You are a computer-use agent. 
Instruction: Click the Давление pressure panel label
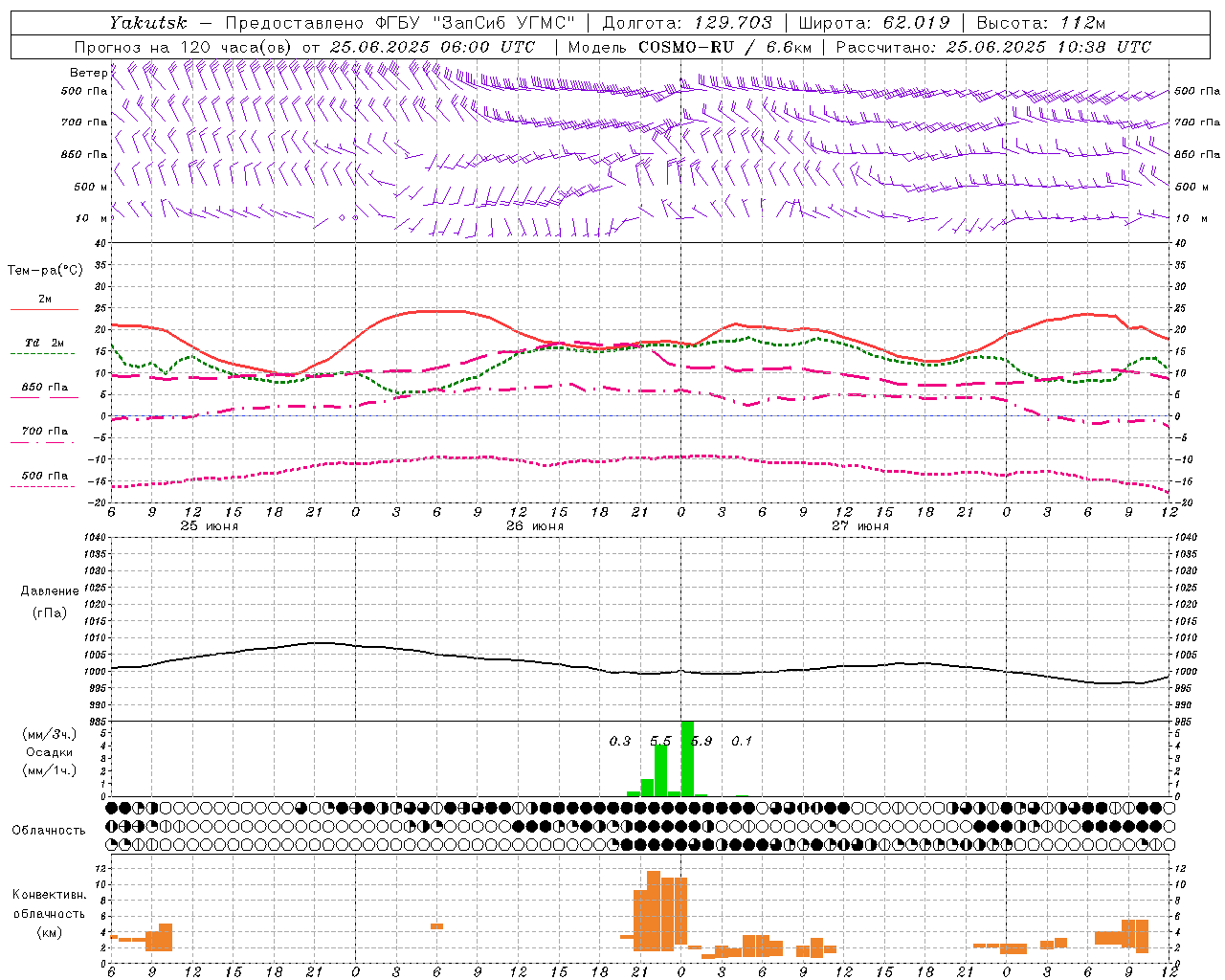point(50,591)
